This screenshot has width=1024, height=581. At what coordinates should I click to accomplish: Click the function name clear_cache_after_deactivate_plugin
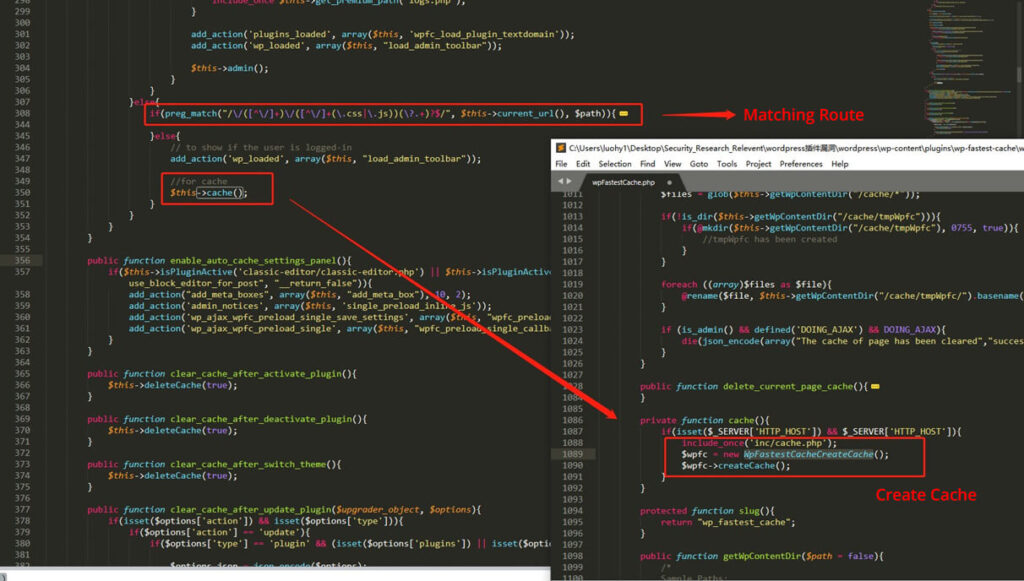coord(263,419)
